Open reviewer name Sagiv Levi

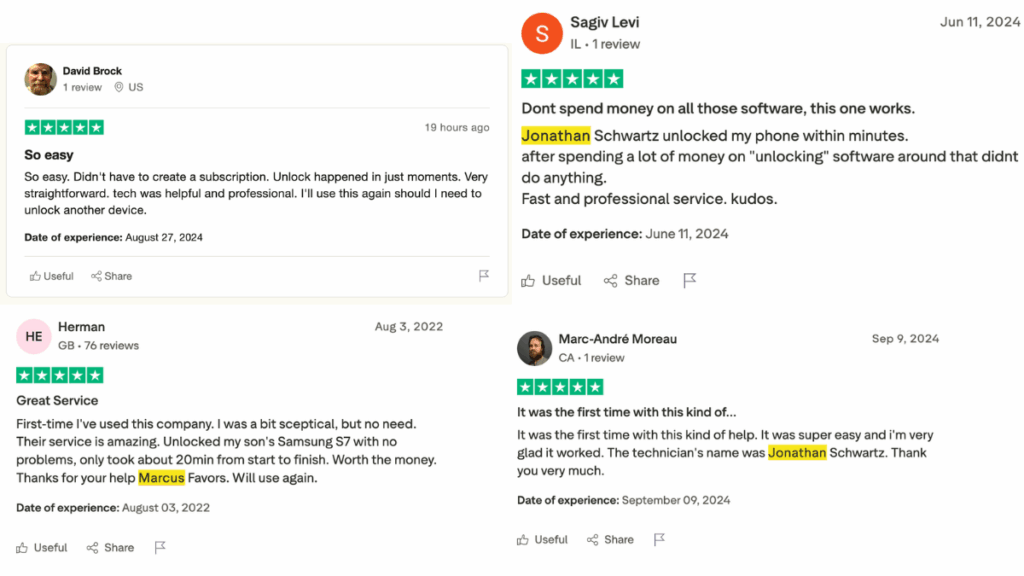click(x=605, y=22)
